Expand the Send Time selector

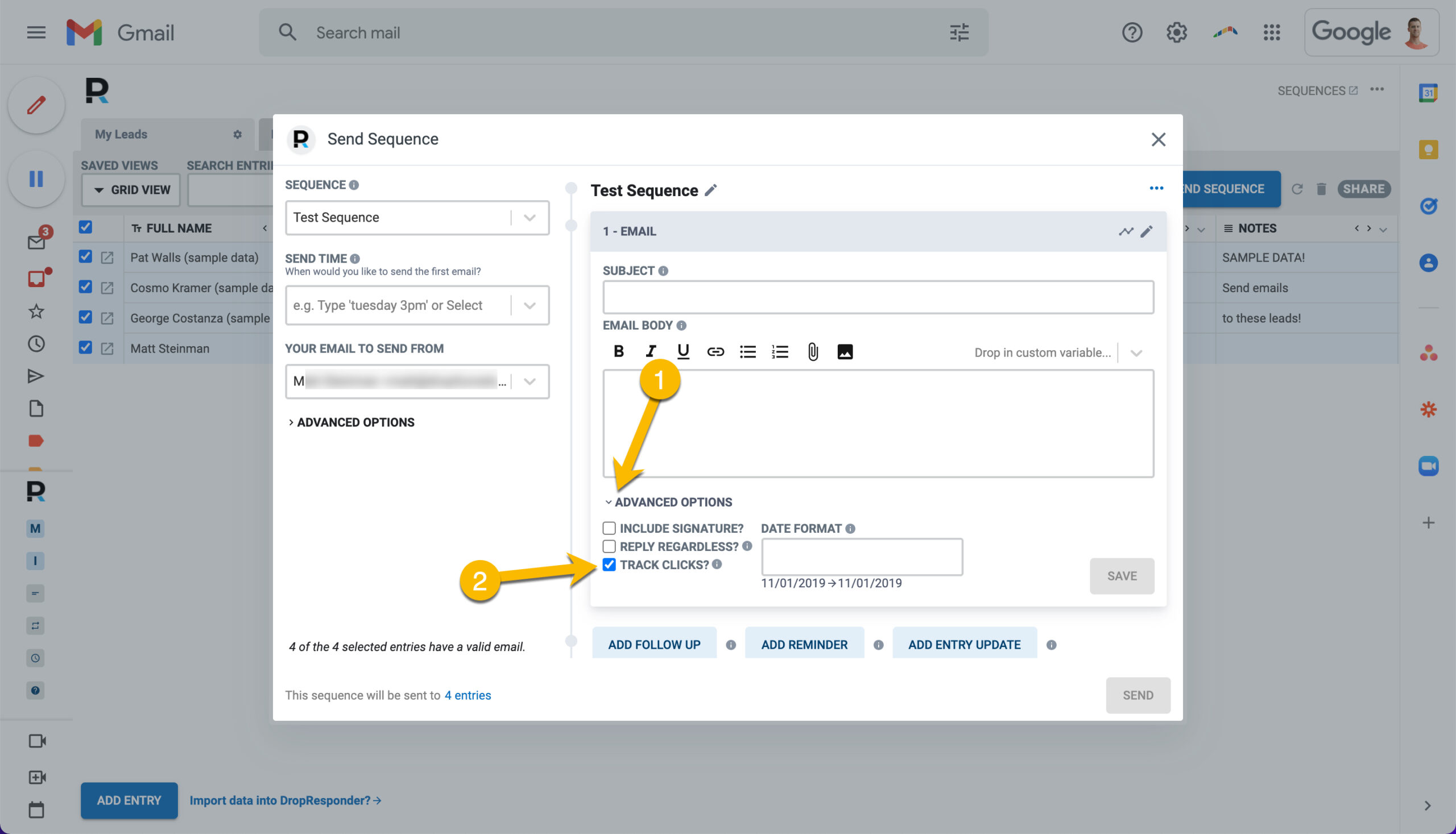coord(417,305)
